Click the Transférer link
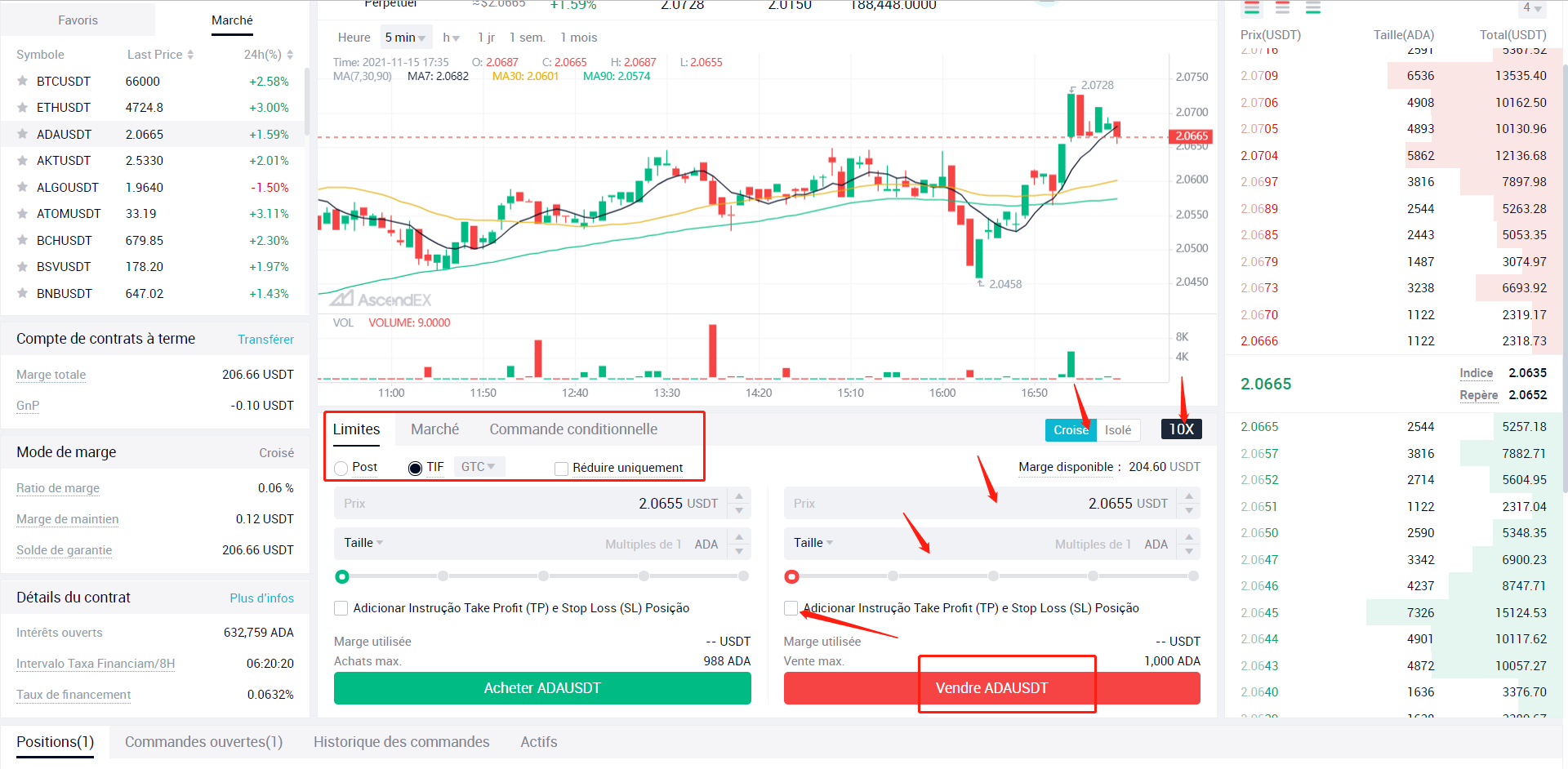 tap(265, 340)
